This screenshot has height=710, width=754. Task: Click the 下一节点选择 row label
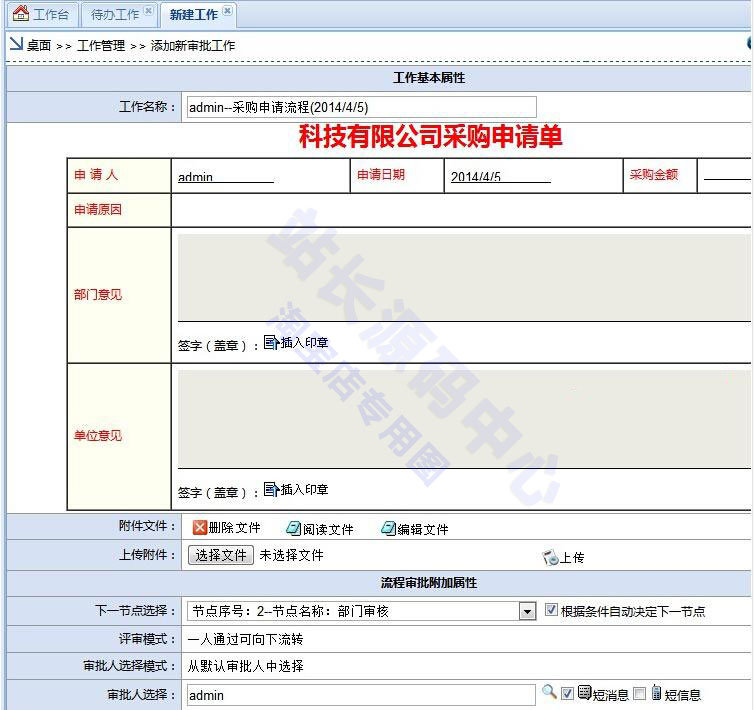[136, 611]
